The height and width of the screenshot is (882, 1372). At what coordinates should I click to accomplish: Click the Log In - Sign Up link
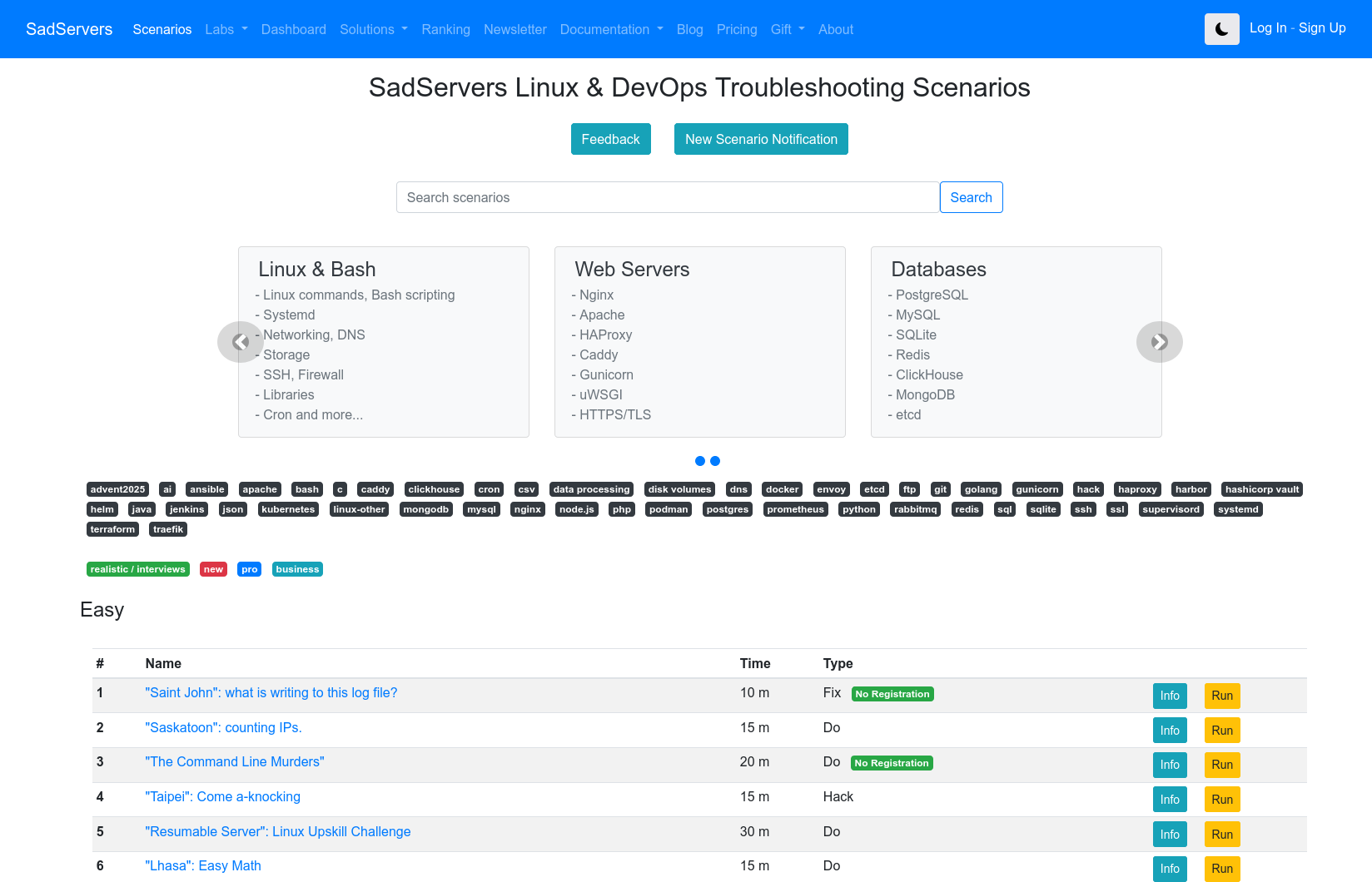[x=1298, y=27]
